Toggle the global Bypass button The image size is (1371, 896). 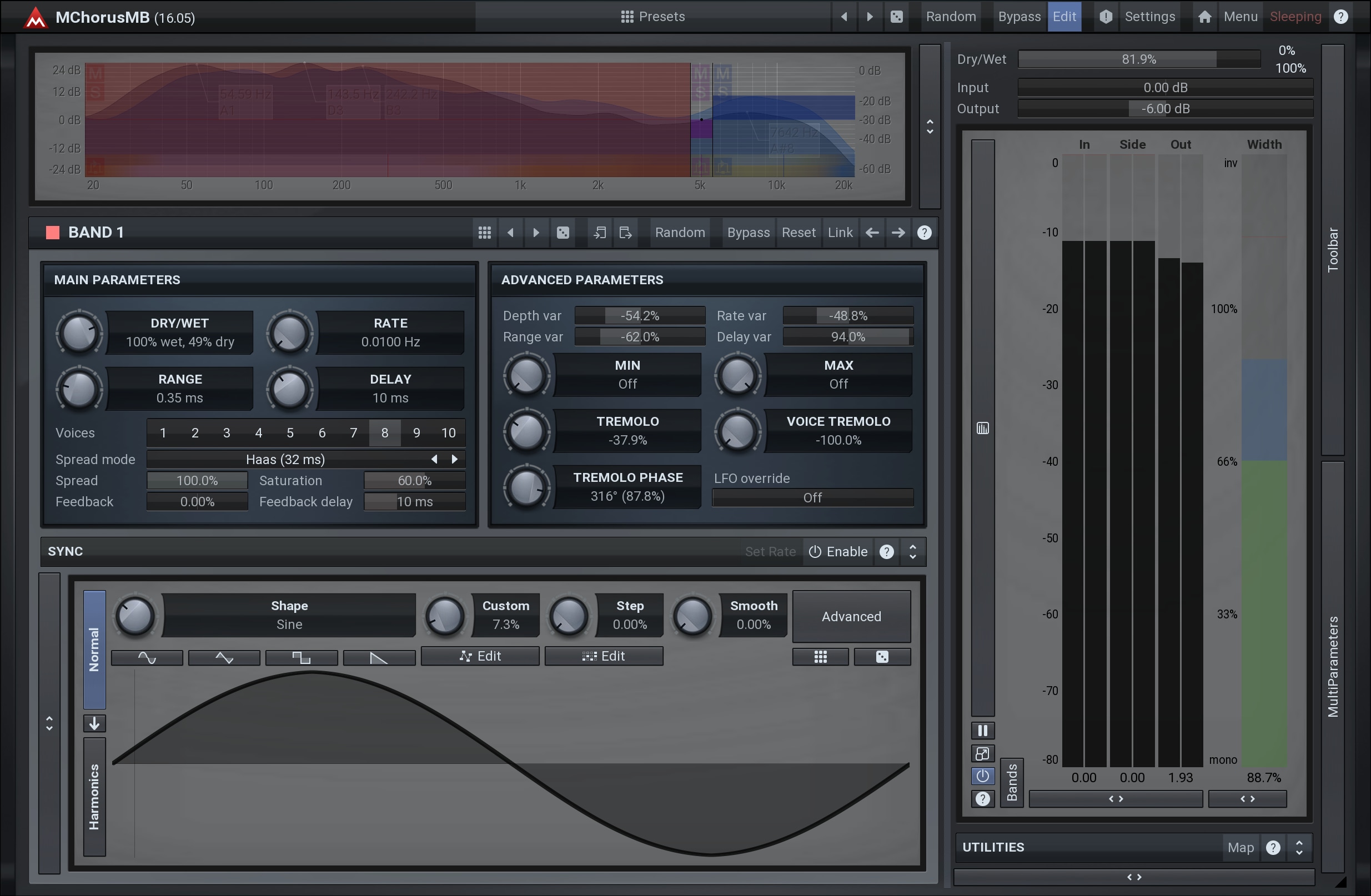1018,17
